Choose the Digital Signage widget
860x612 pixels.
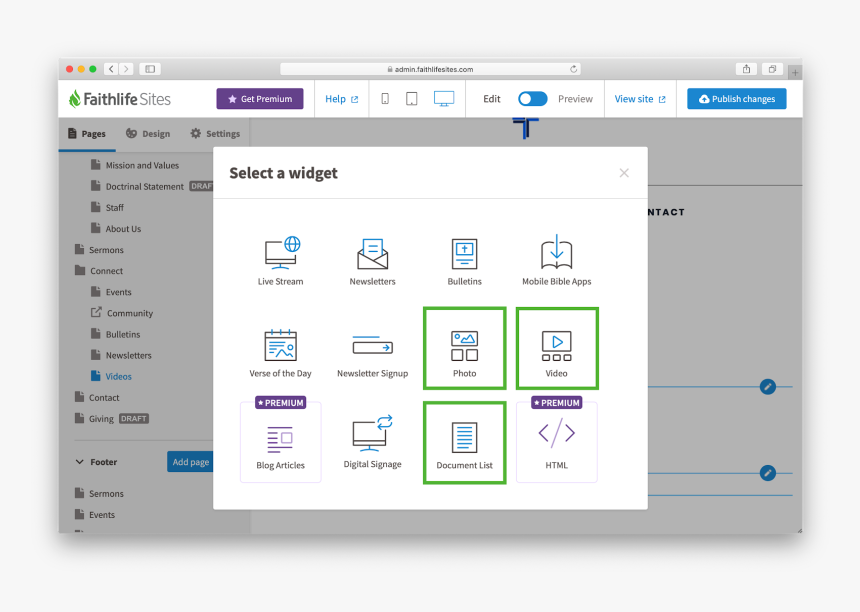click(372, 442)
